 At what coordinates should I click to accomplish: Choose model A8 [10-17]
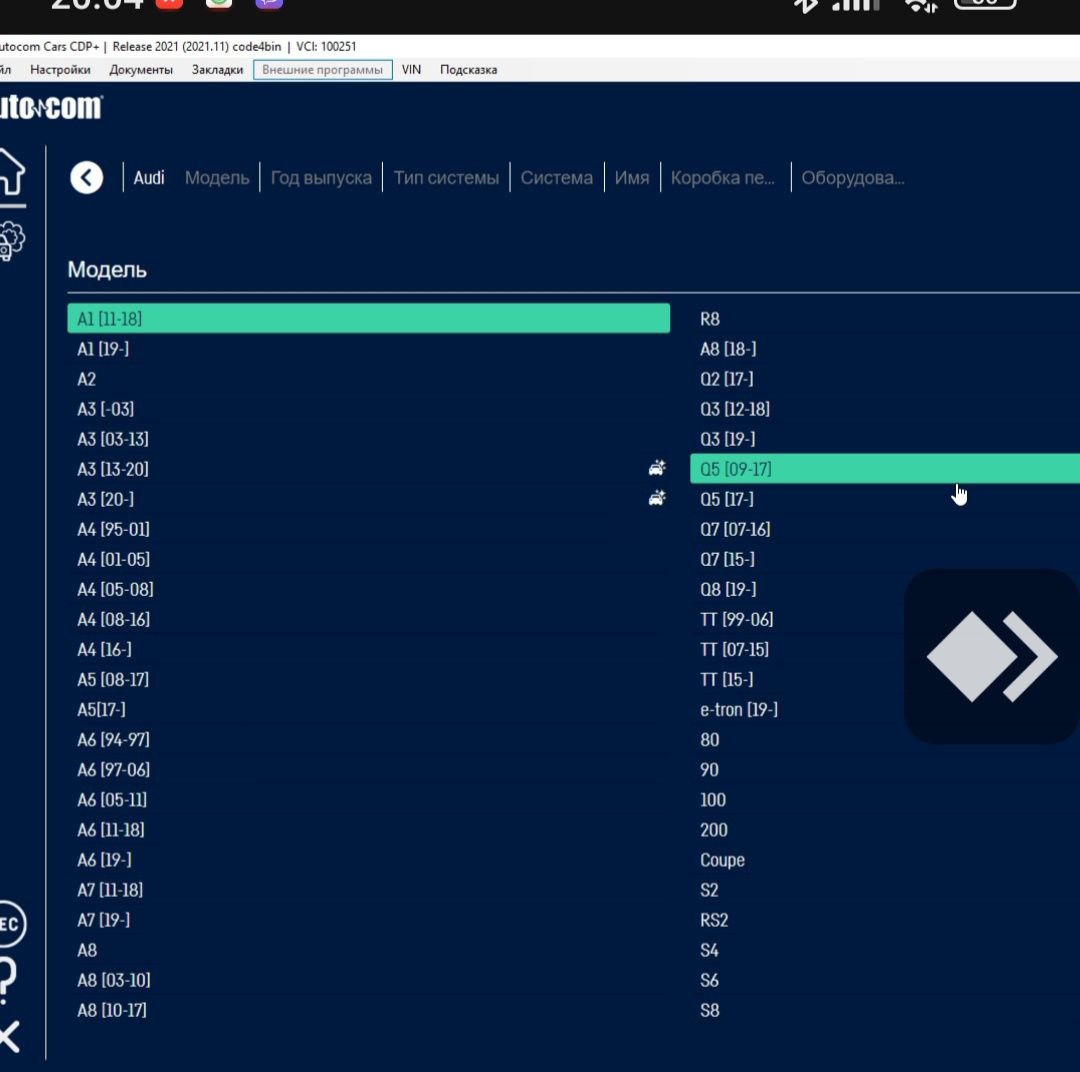pos(368,1010)
